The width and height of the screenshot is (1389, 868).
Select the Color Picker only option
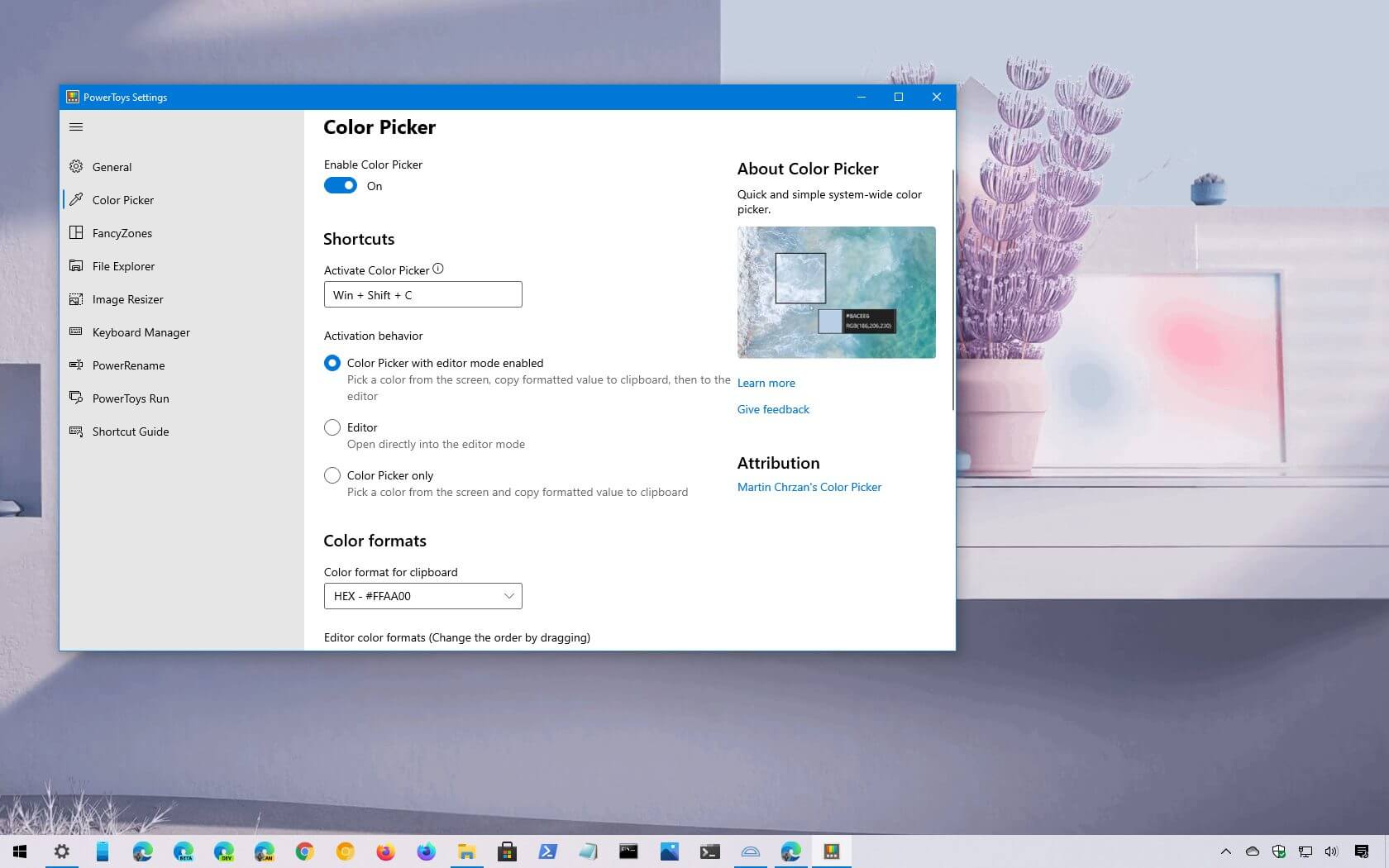332,475
